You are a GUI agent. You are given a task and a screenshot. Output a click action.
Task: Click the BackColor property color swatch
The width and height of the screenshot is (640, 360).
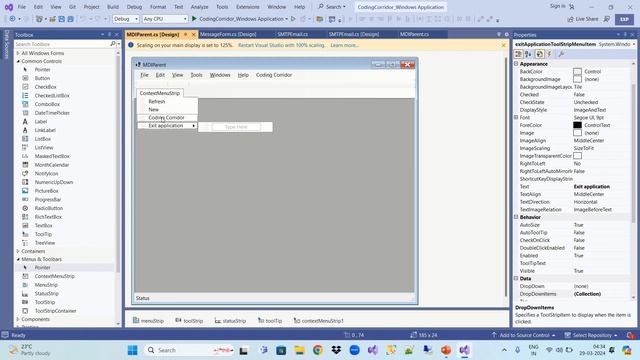point(577,71)
